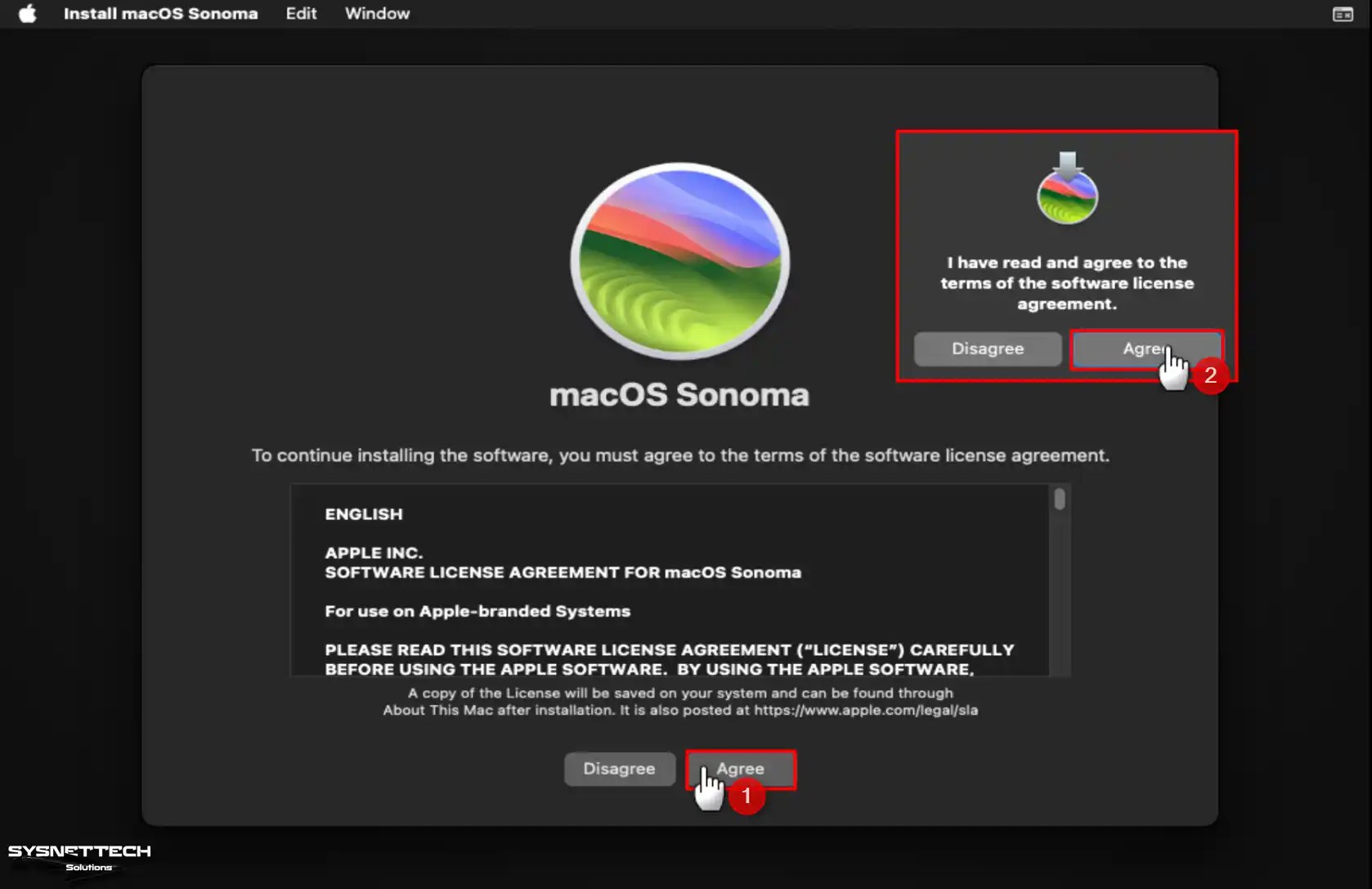Open the Window menu
Image resolution: width=1372 pixels, height=889 pixels.
point(377,13)
